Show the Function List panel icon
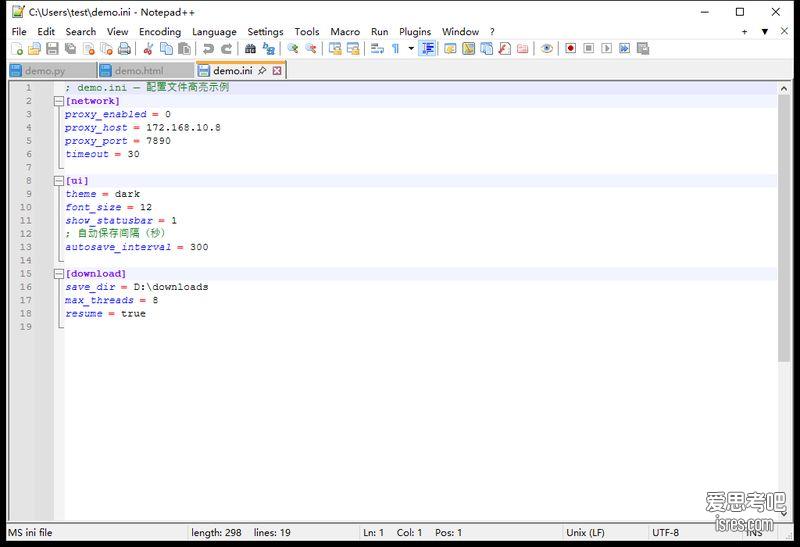 [505, 49]
